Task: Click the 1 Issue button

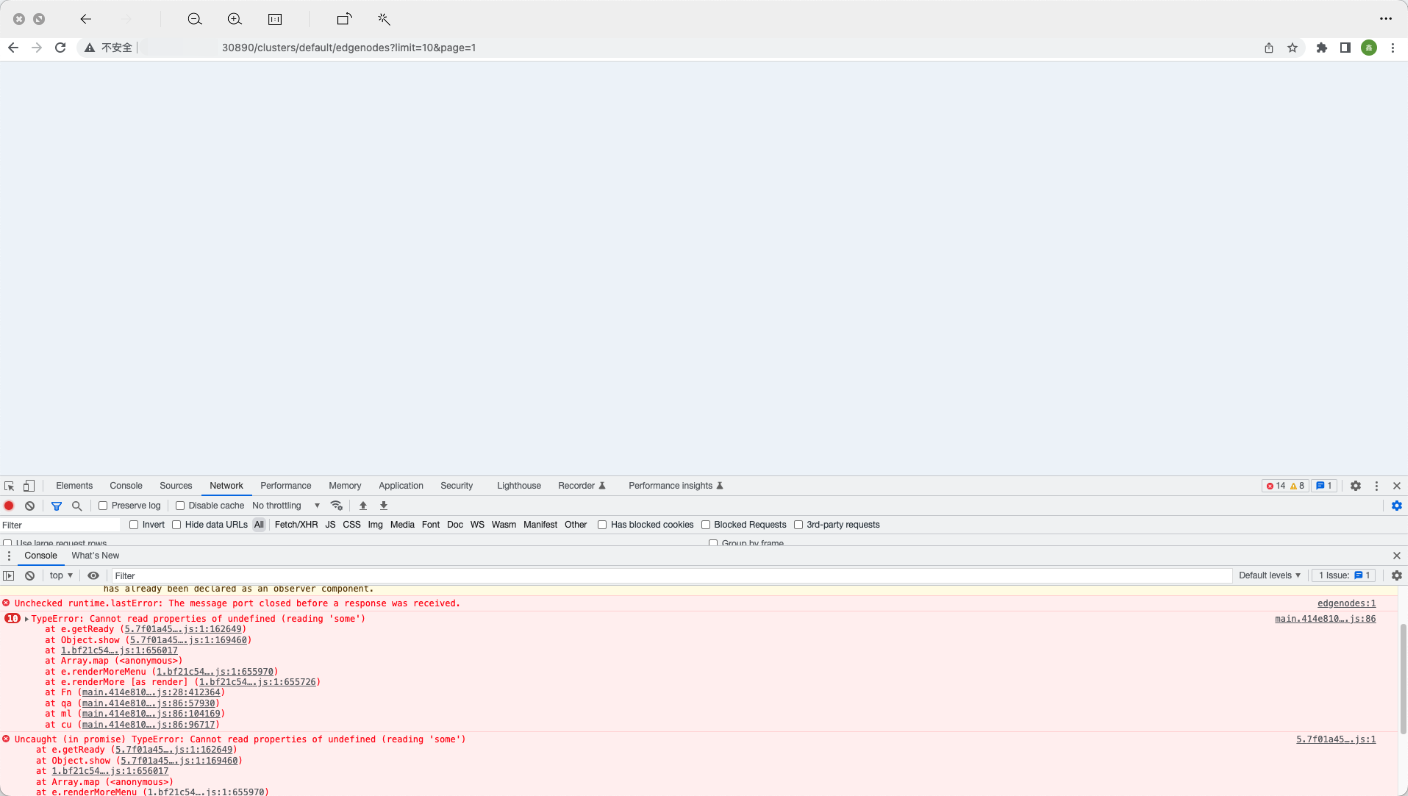Action: pyautogui.click(x=1344, y=576)
